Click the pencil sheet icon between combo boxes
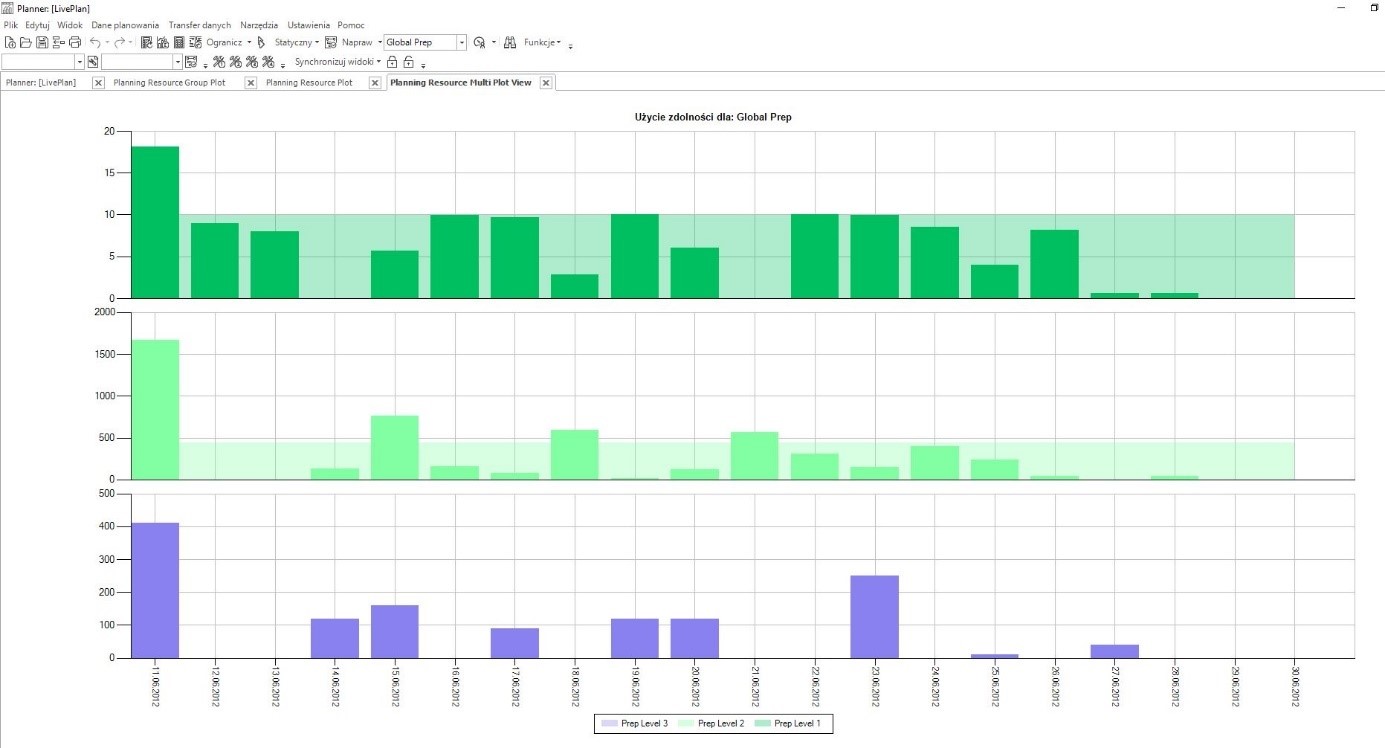The image size is (1385, 748). click(x=92, y=62)
